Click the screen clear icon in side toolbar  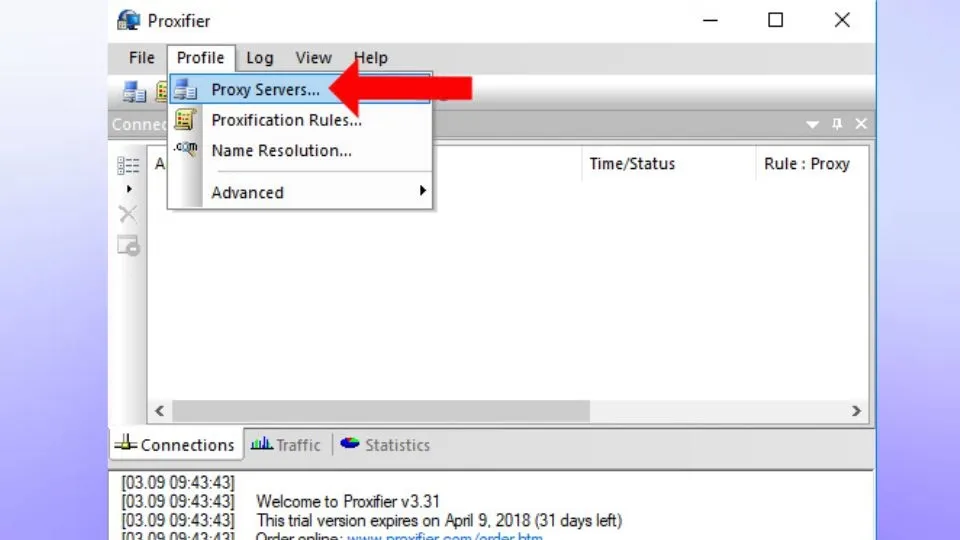click(x=129, y=246)
